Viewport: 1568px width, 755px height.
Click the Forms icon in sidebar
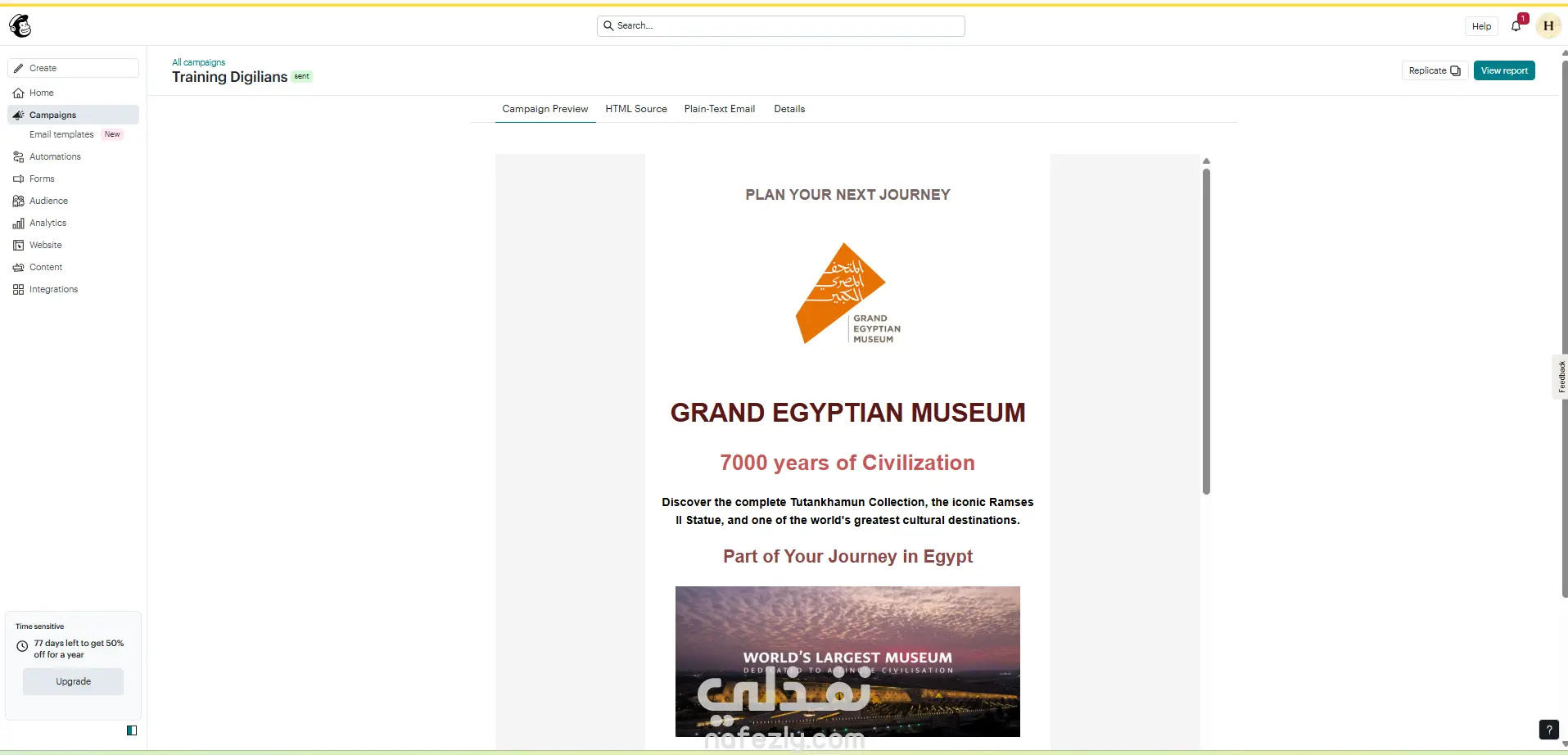pos(19,179)
